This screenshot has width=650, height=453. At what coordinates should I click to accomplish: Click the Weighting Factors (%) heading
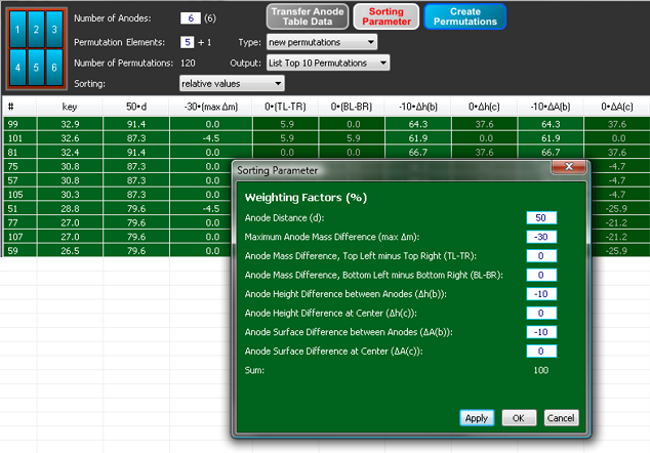(x=306, y=198)
